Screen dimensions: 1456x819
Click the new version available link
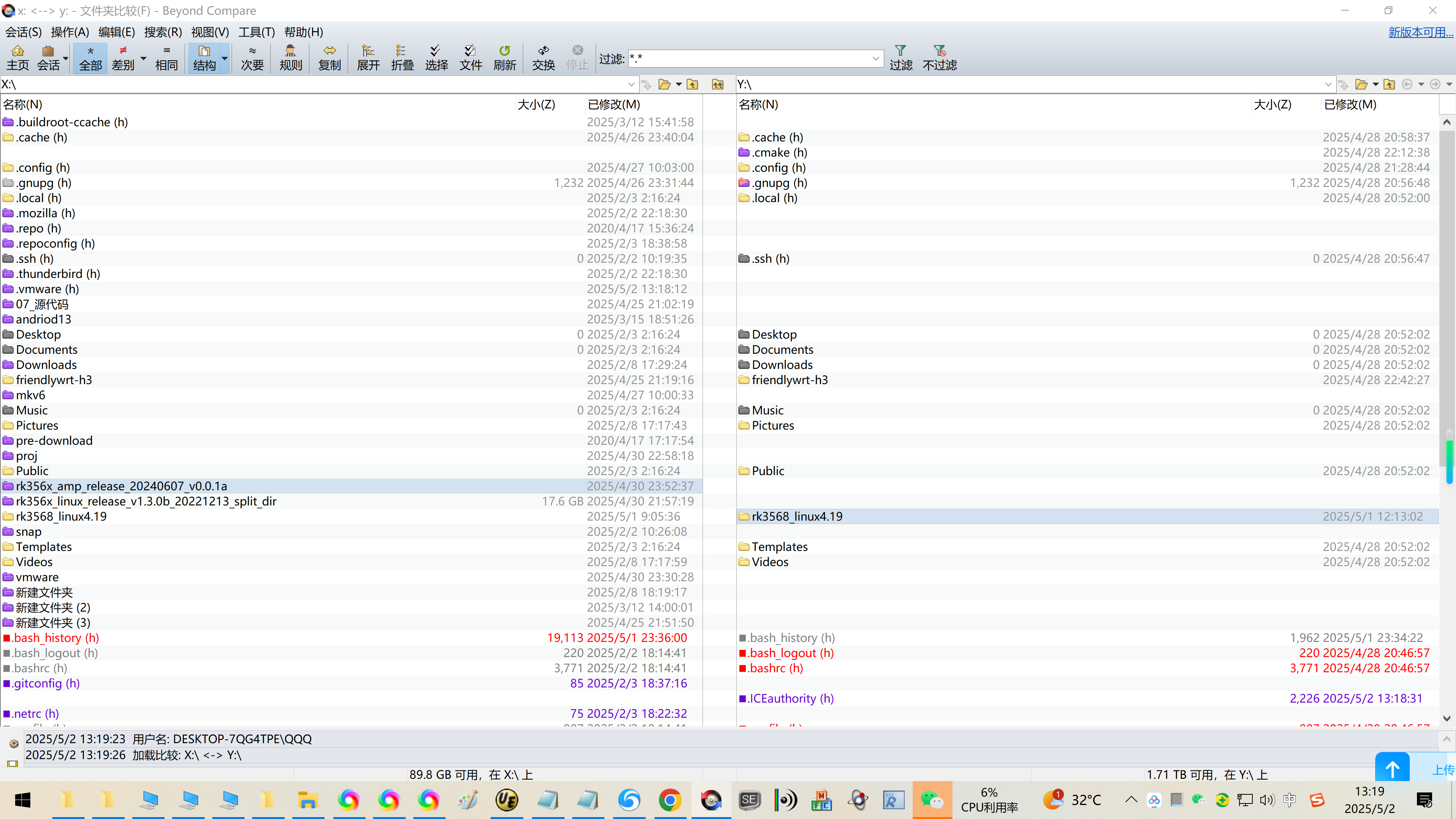(x=1420, y=32)
